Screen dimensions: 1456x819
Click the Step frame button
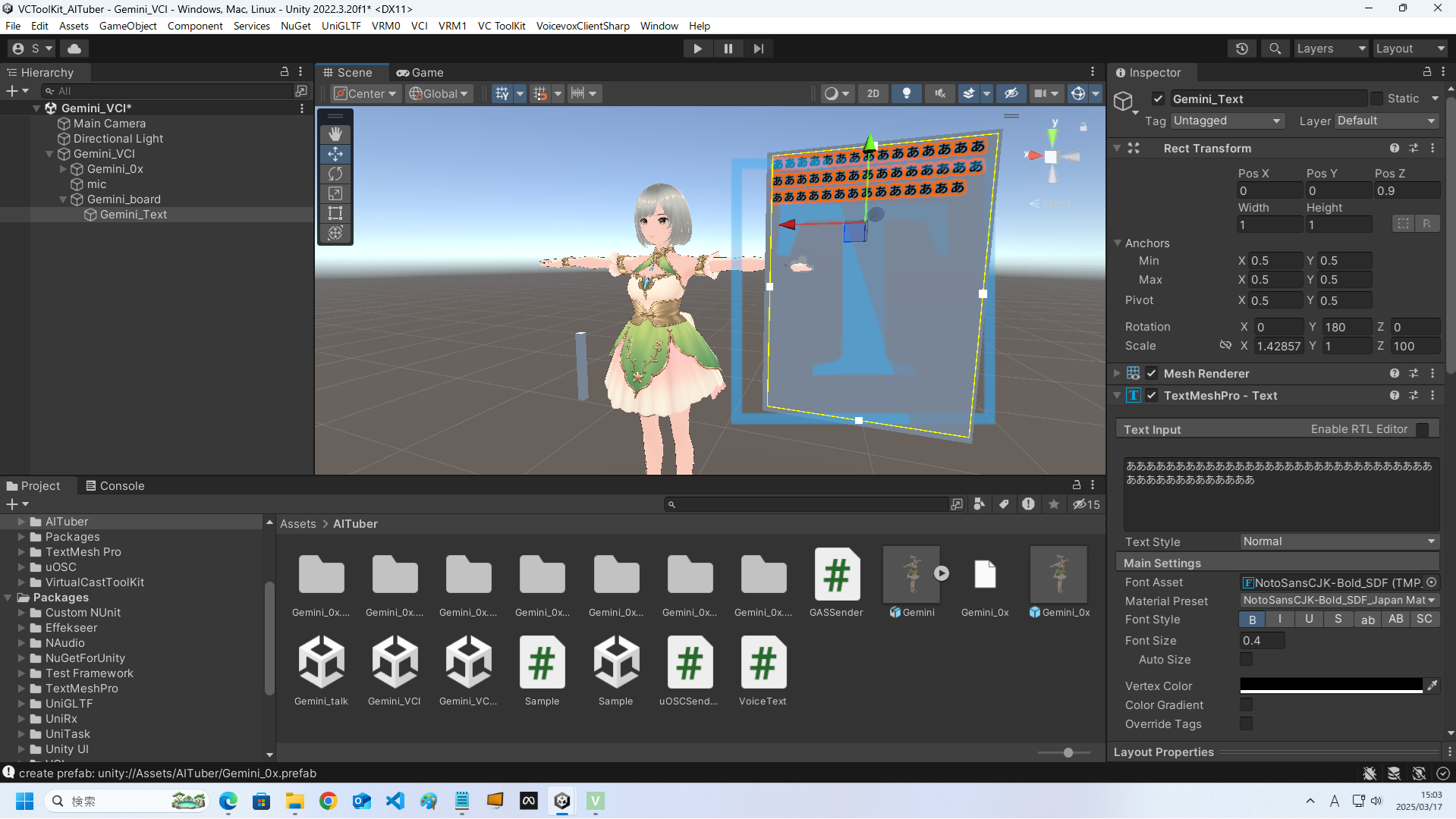tap(759, 49)
